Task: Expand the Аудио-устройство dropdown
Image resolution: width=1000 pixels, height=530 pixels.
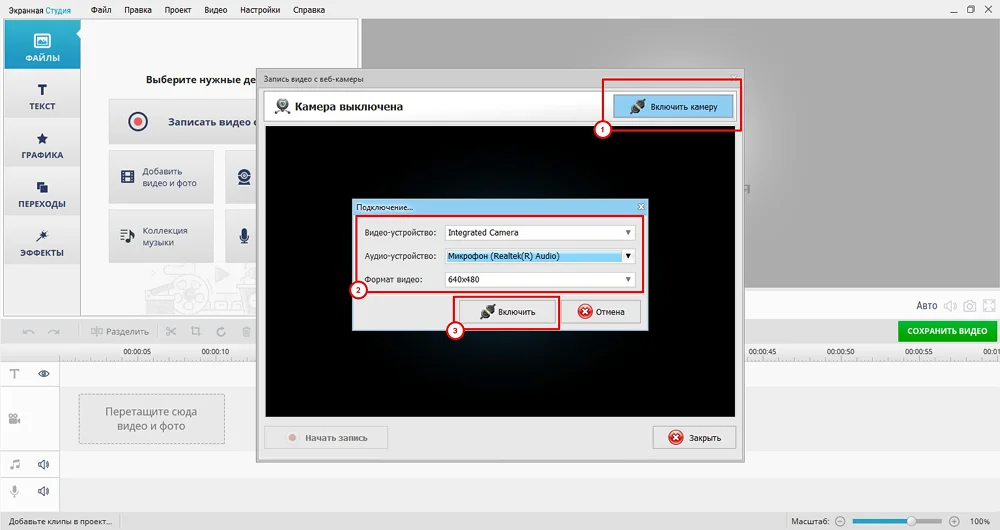Action: (628, 256)
